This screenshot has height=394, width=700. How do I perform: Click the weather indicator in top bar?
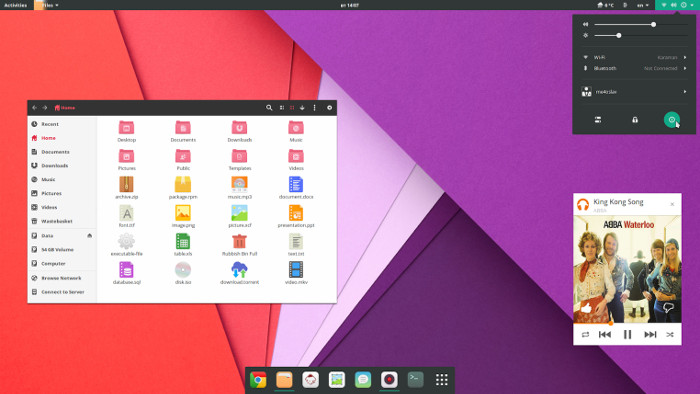605,5
